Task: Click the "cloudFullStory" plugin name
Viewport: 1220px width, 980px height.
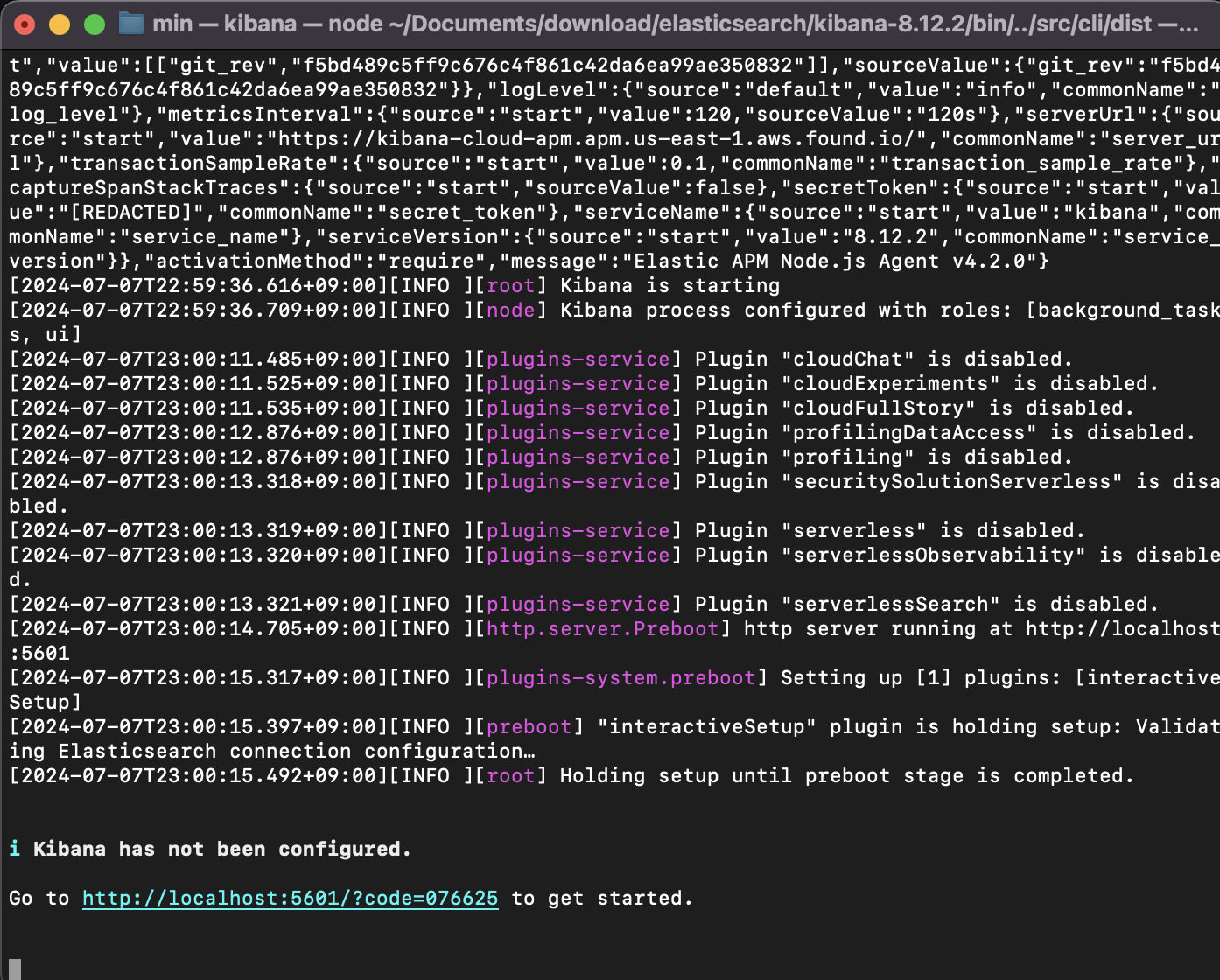Action: click(x=878, y=409)
